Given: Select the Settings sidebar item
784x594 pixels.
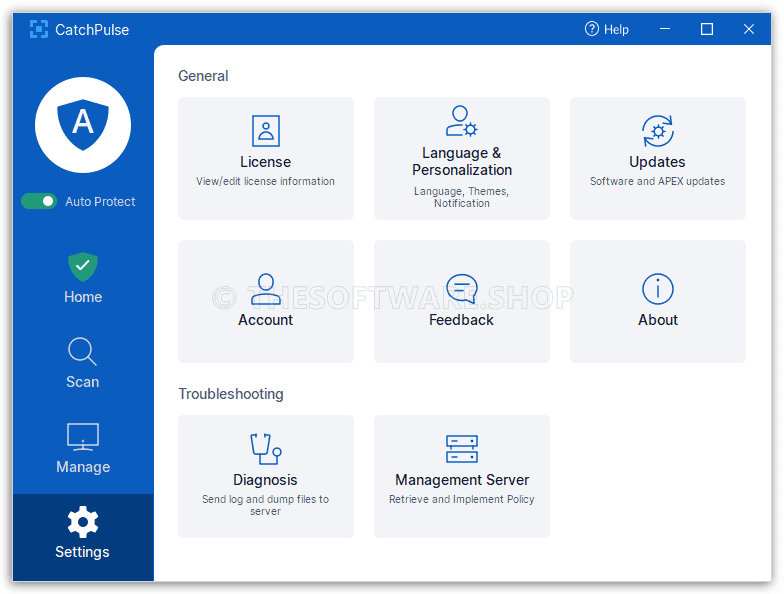Looking at the screenshot, I should (83, 537).
